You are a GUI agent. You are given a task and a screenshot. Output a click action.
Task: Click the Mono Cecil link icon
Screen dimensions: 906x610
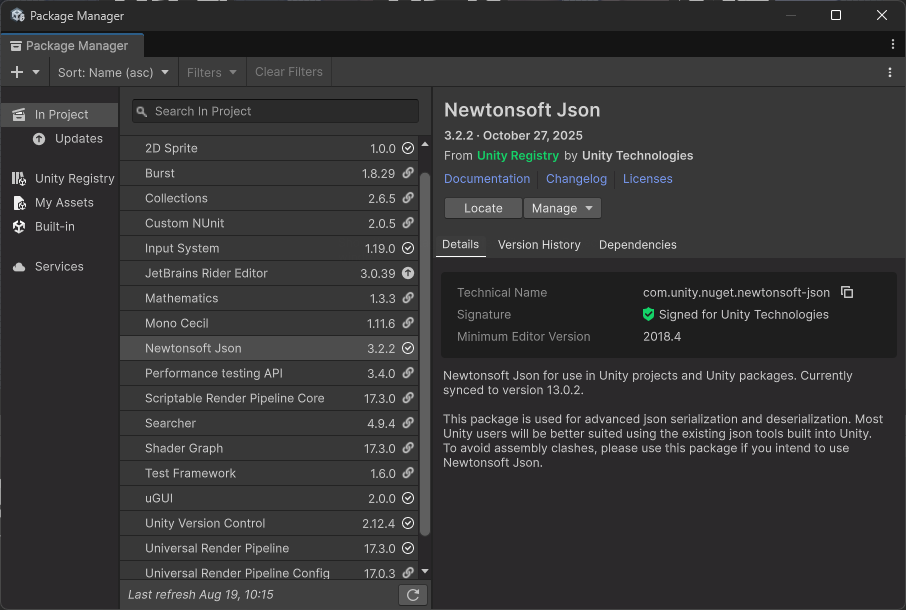point(408,323)
